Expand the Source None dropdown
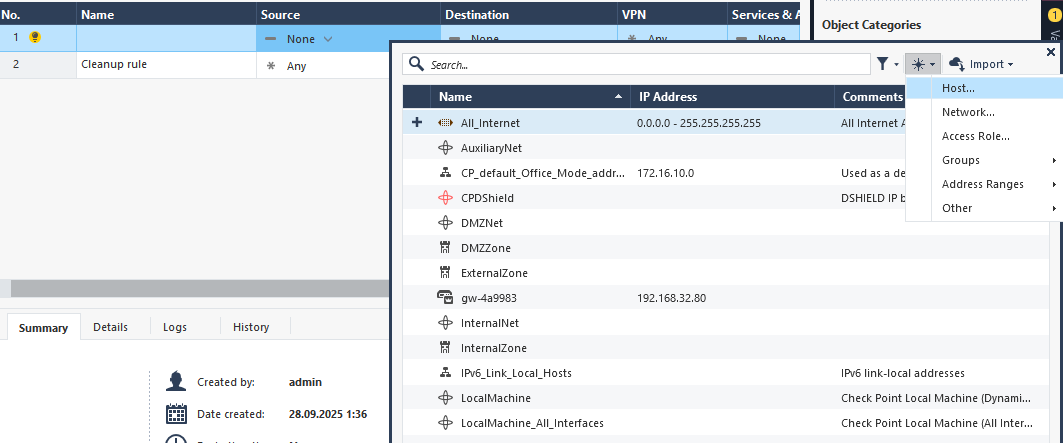The image size is (1063, 443). tap(328, 39)
